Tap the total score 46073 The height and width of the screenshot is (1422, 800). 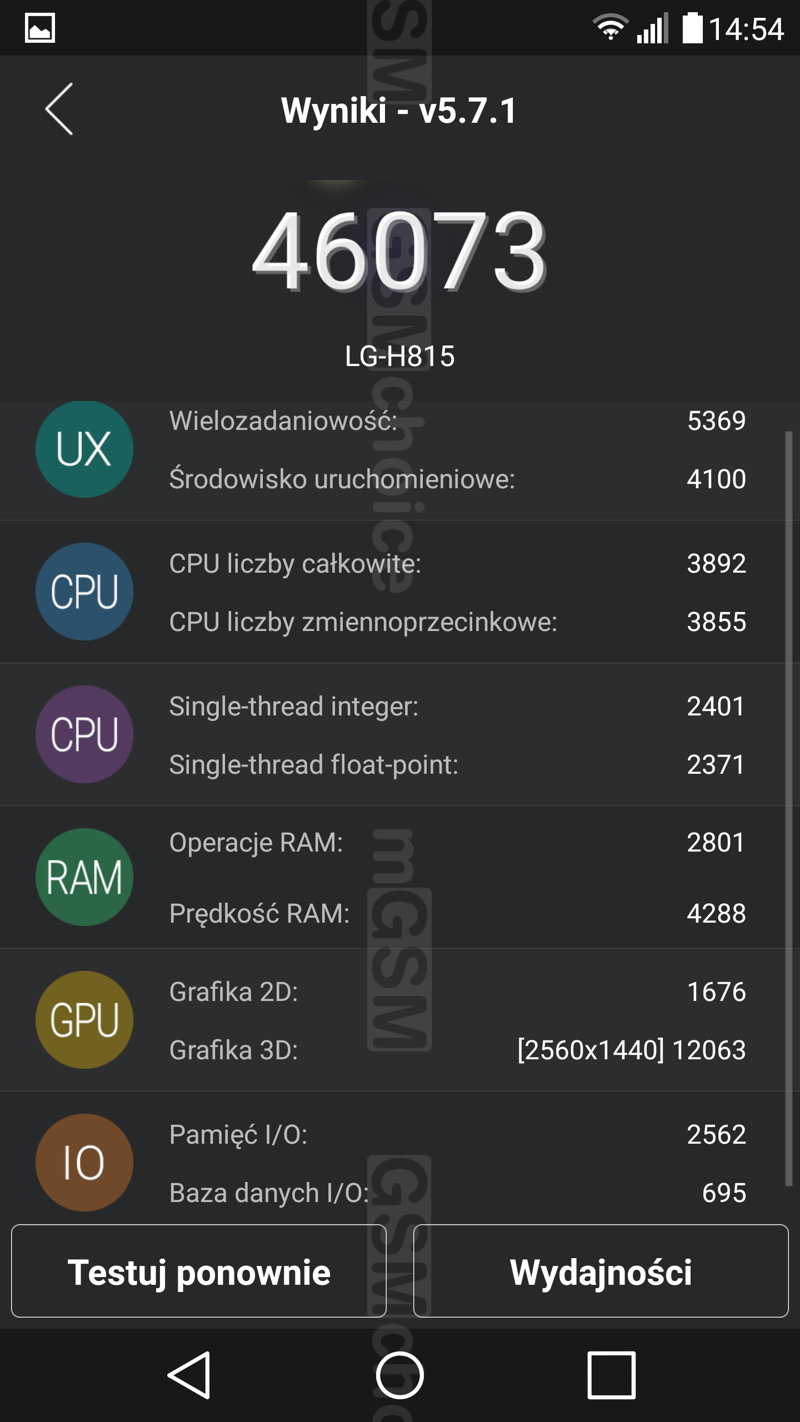pos(400,251)
